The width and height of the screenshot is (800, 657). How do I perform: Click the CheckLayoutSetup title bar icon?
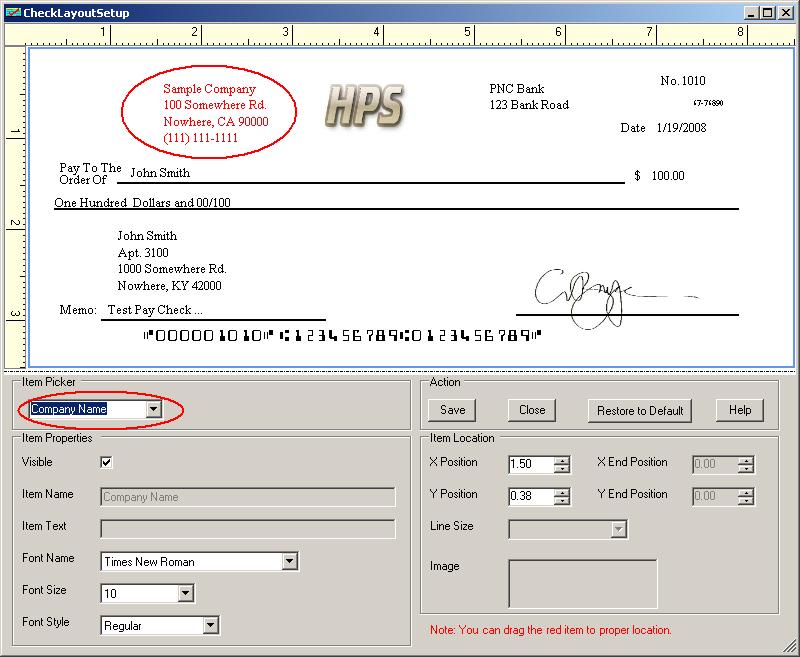tap(11, 13)
